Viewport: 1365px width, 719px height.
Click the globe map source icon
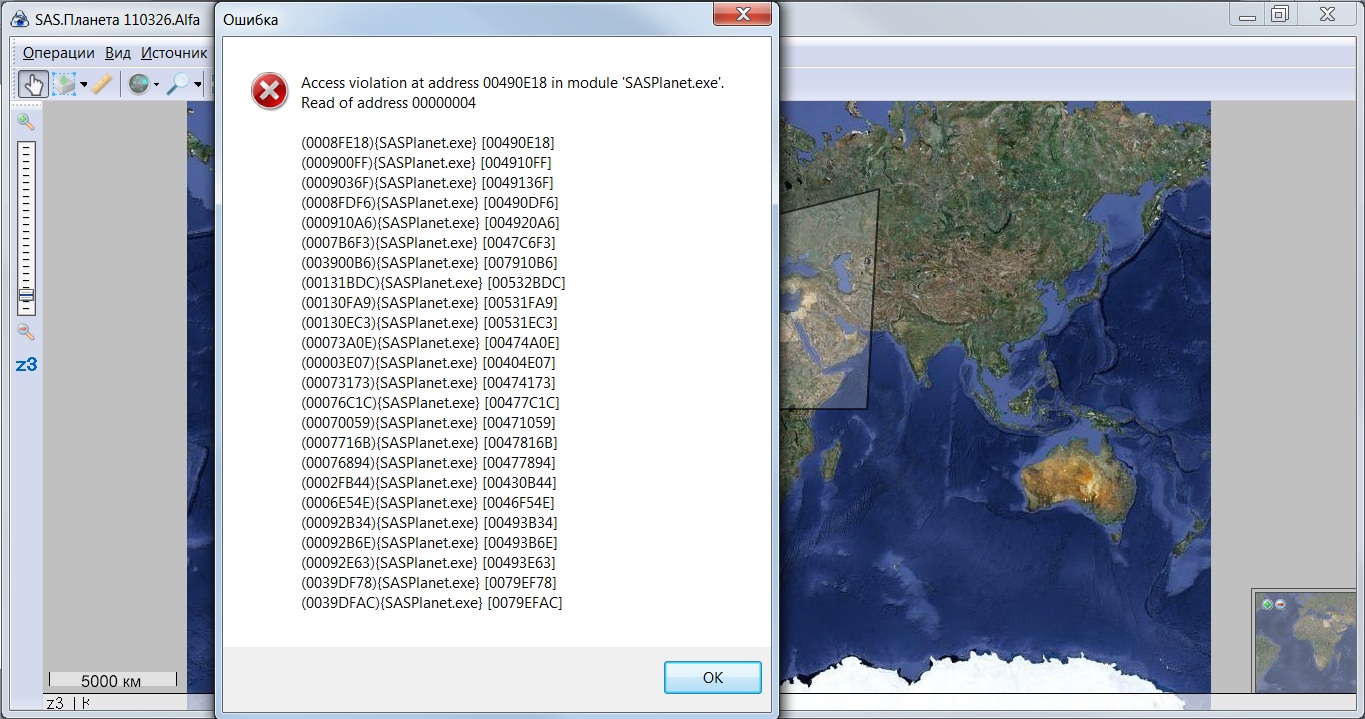click(138, 85)
